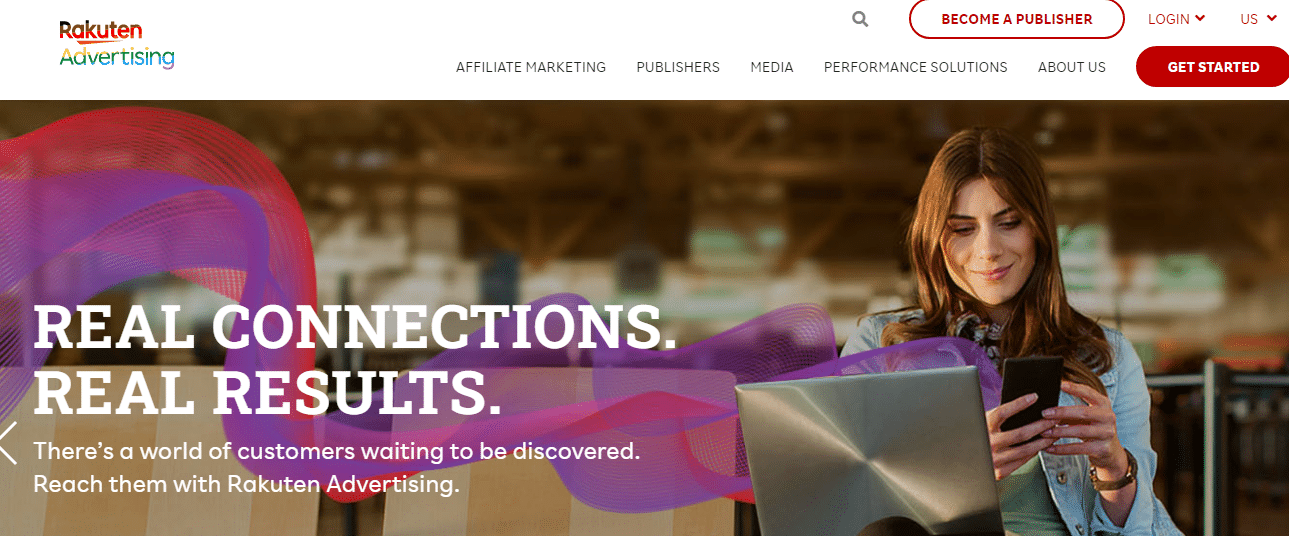Open the LOGIN menu label
The image size is (1289, 536).
tap(1169, 19)
